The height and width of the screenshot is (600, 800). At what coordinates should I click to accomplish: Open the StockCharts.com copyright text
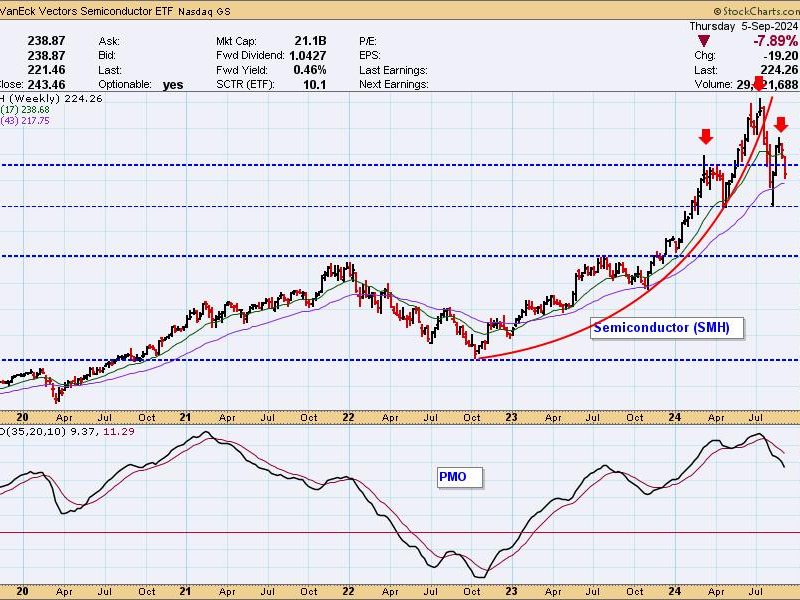(756, 11)
